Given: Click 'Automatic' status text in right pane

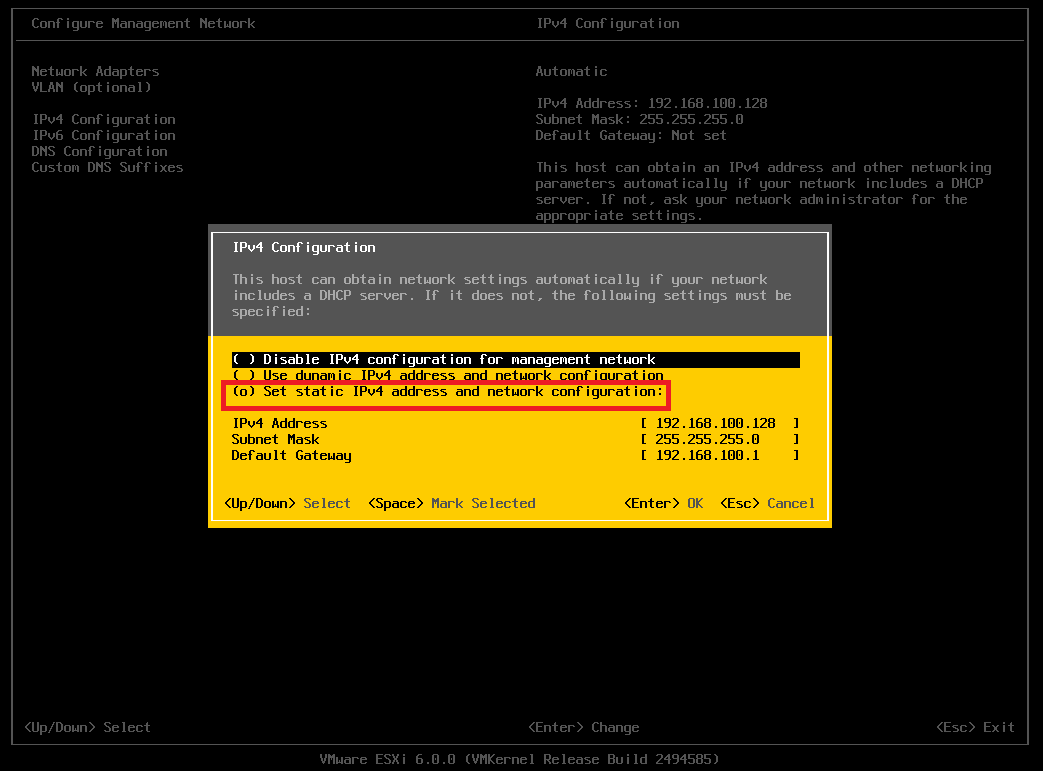Looking at the screenshot, I should (571, 71).
